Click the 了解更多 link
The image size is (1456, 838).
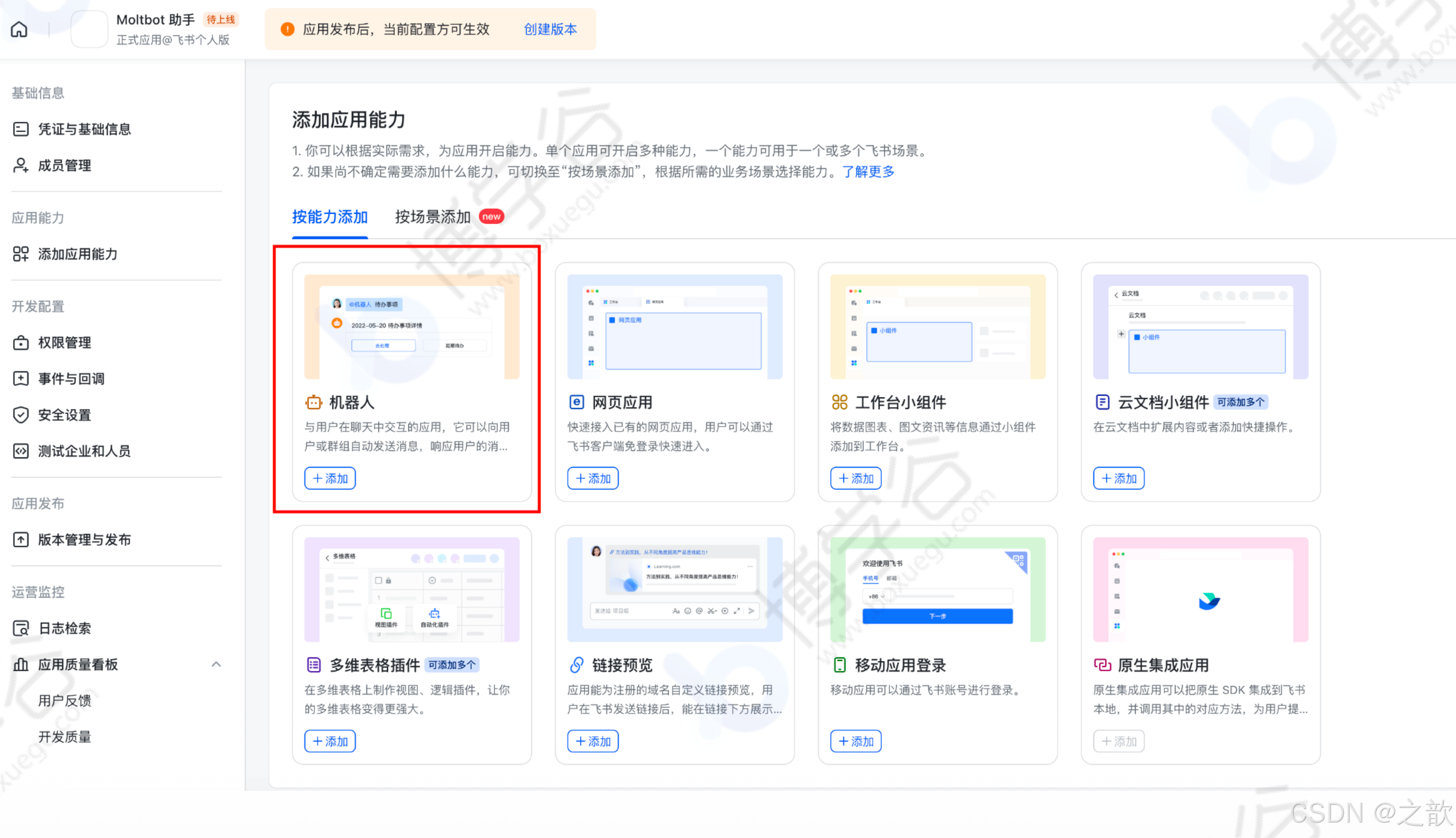coord(868,171)
